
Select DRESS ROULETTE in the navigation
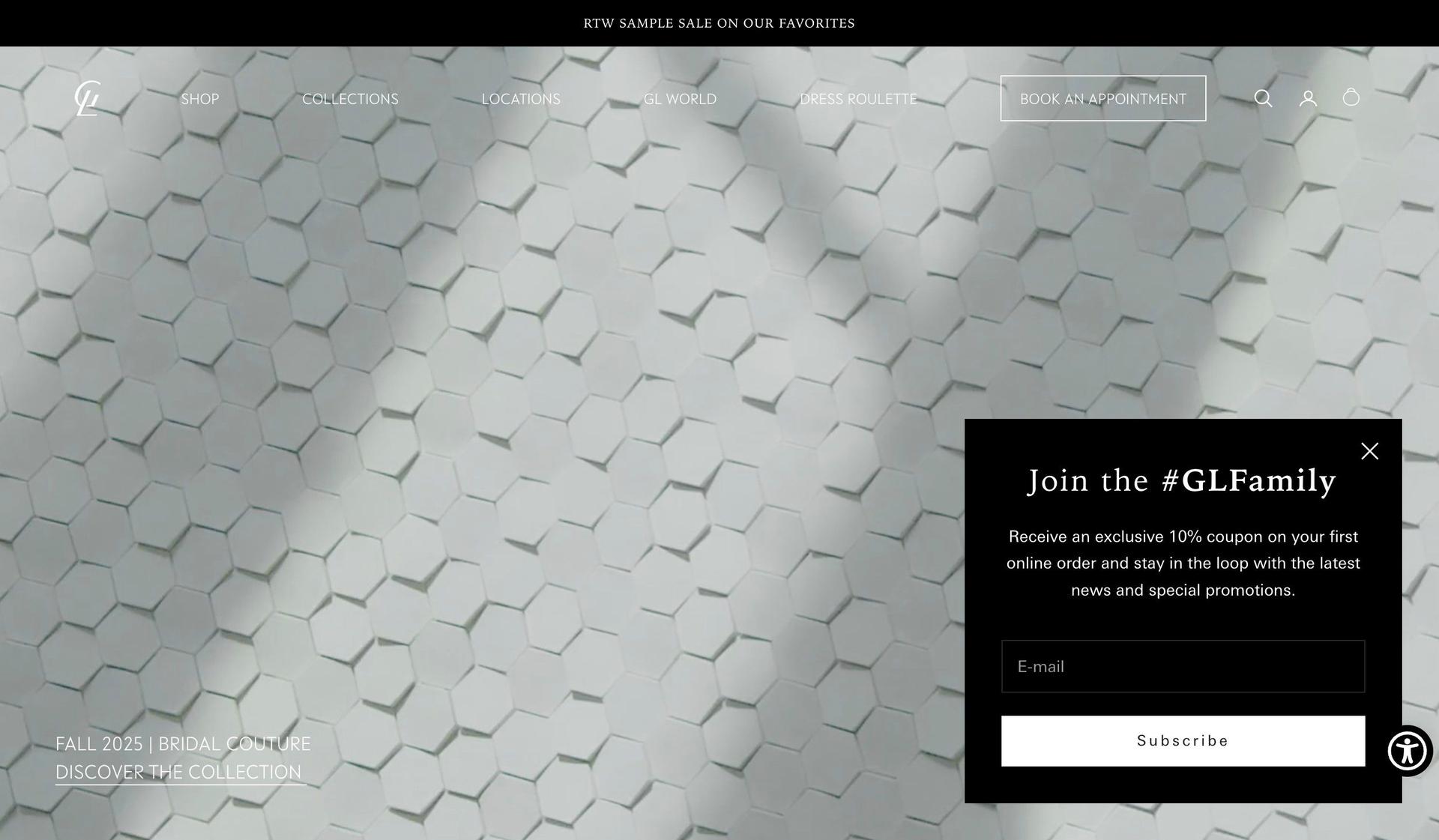[858, 99]
